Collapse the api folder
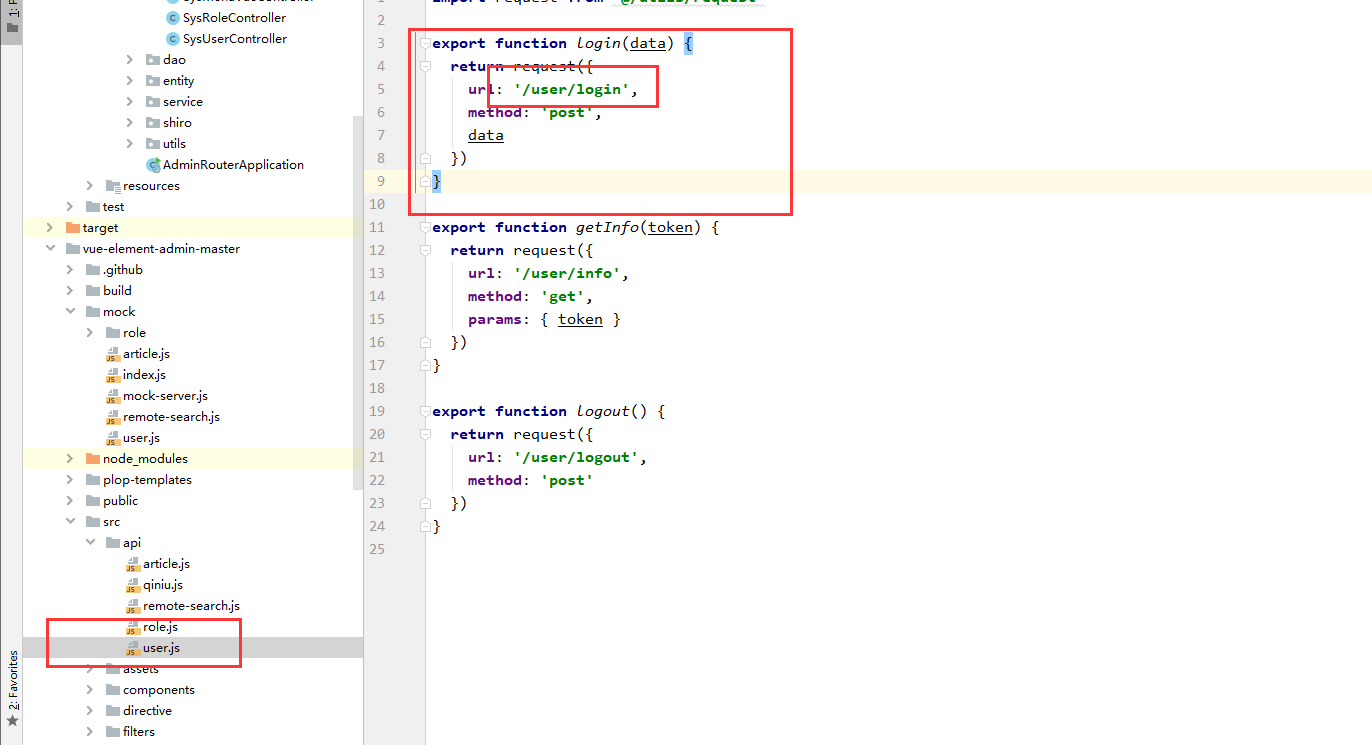 tap(90, 543)
